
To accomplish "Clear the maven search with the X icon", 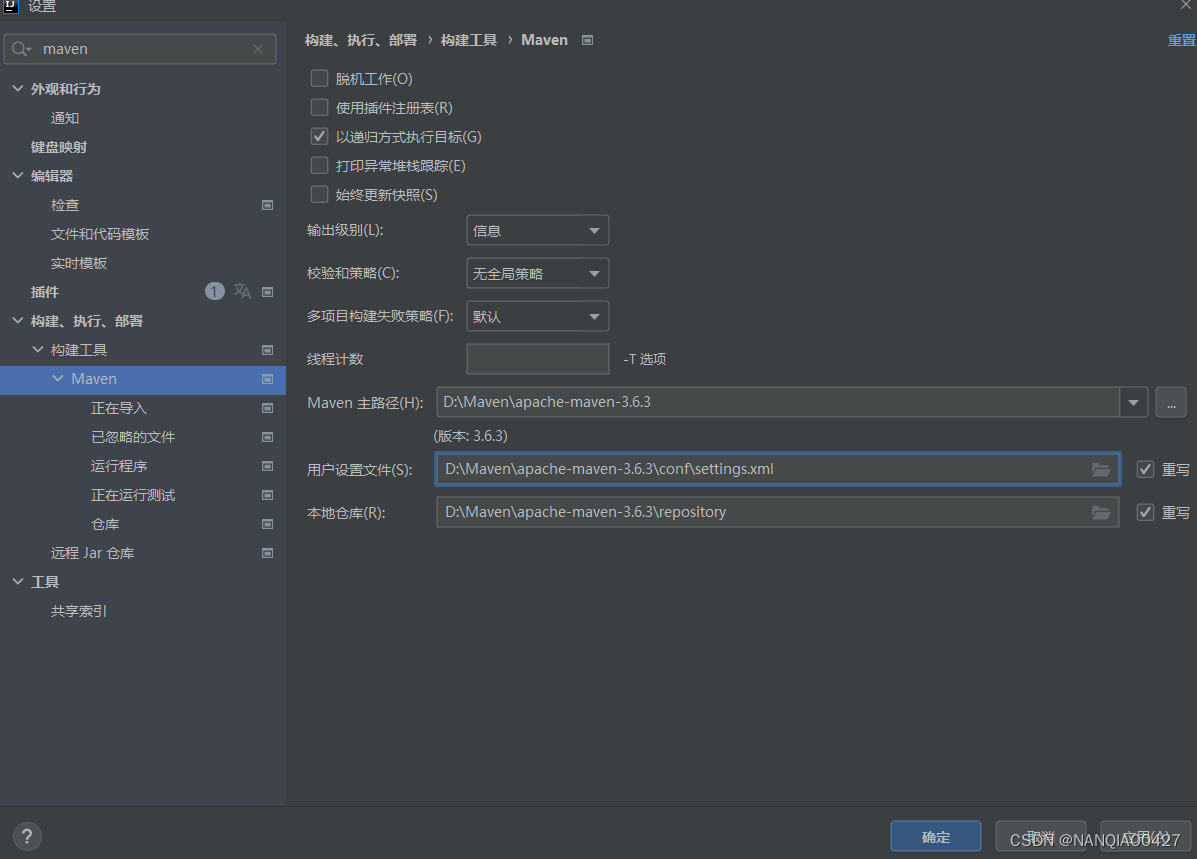I will click(258, 48).
